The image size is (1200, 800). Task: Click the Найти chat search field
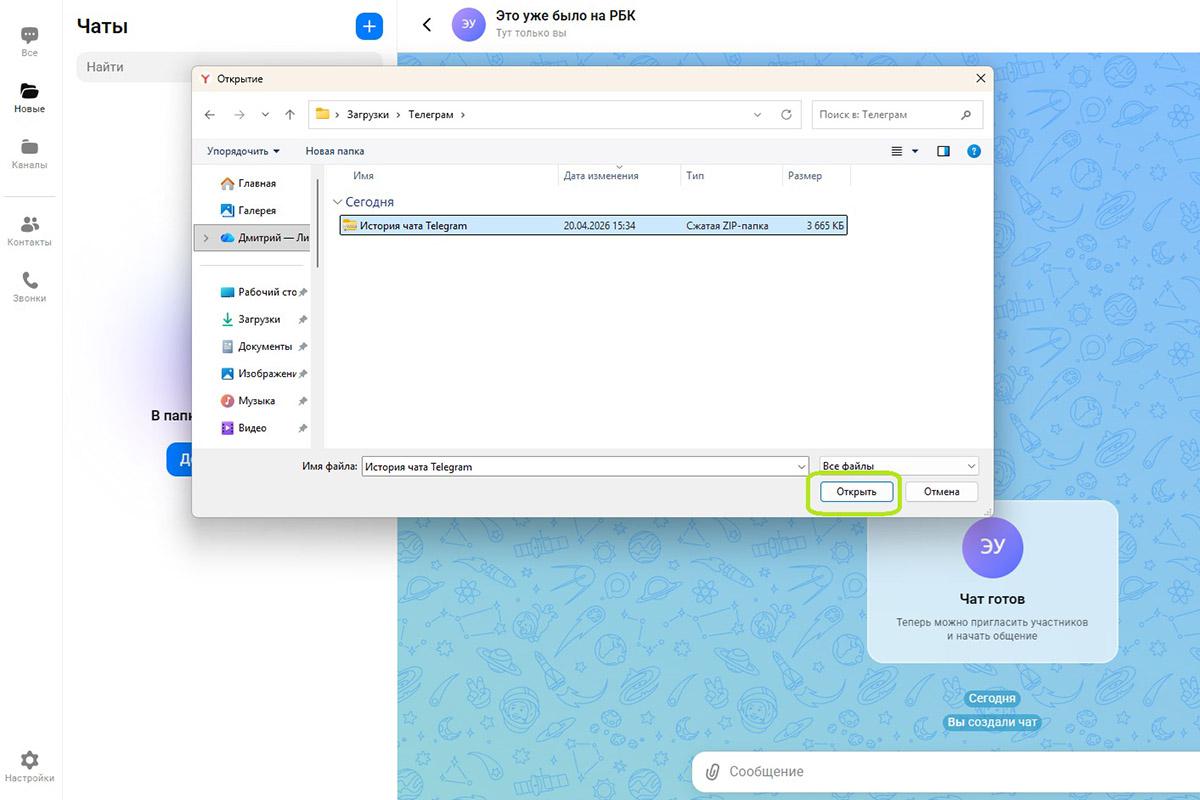(229, 67)
